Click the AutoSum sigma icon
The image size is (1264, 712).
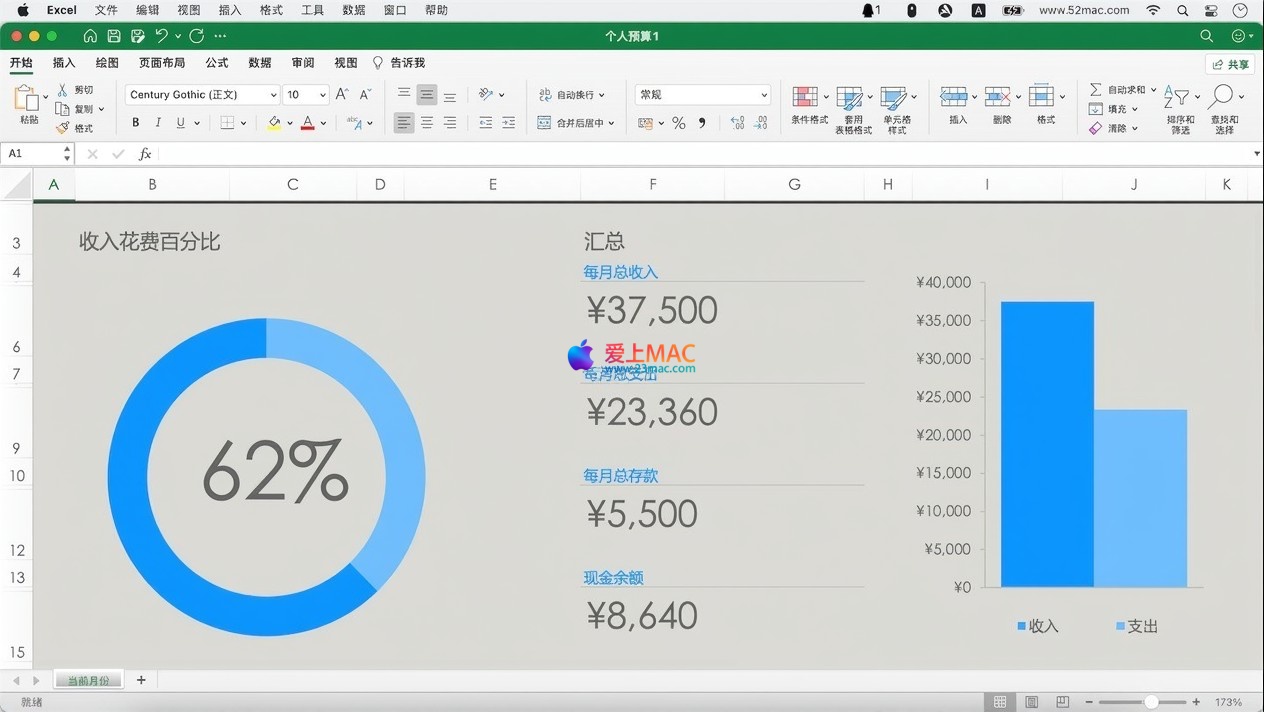pyautogui.click(x=1096, y=90)
